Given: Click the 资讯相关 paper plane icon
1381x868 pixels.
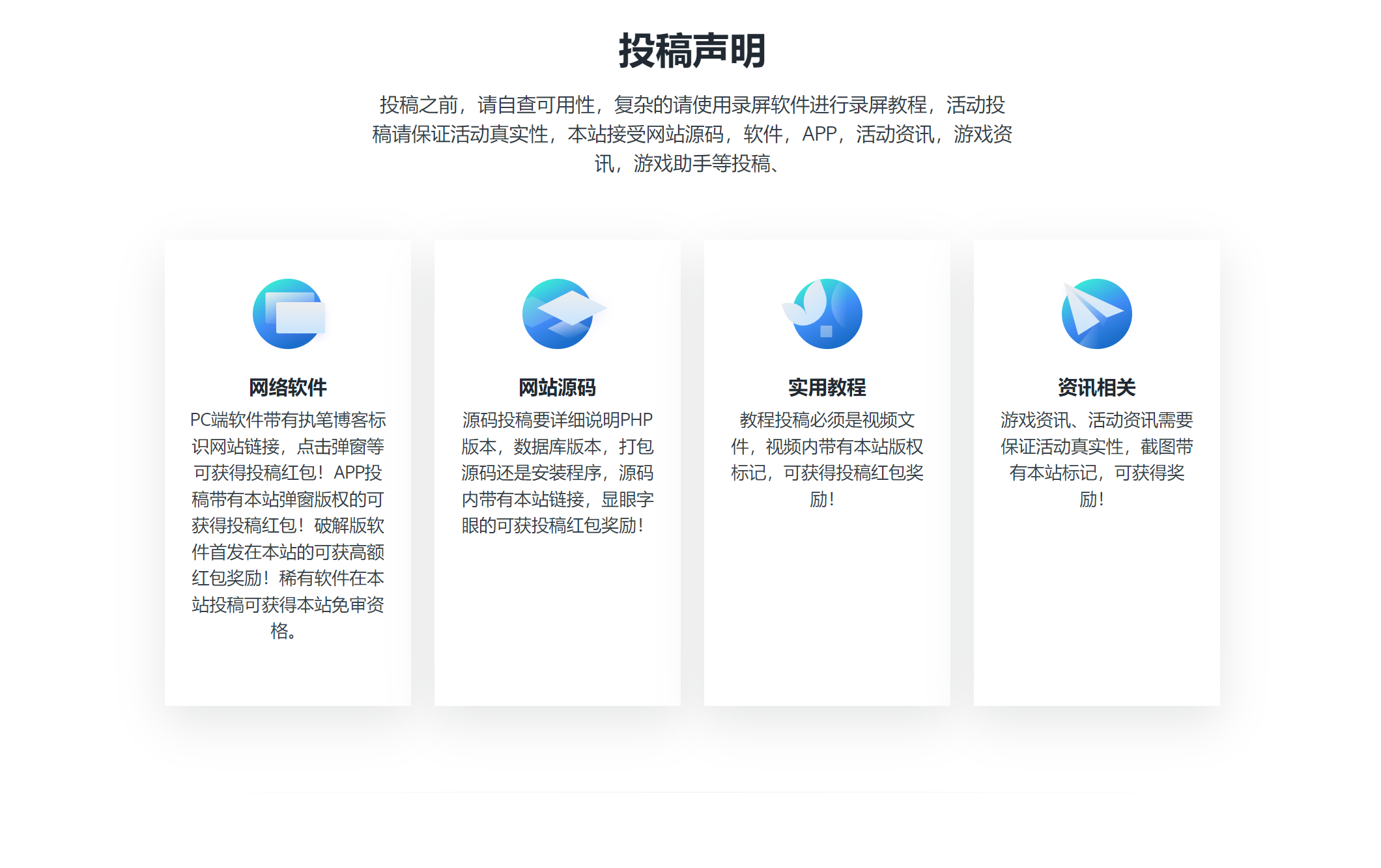Looking at the screenshot, I should click(1097, 314).
